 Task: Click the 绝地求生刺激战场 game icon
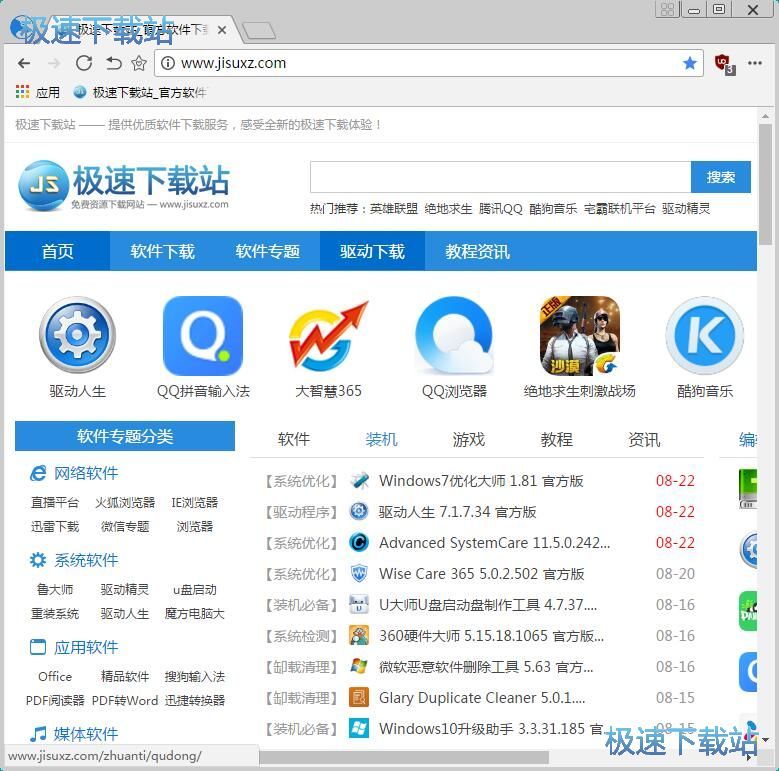click(579, 335)
